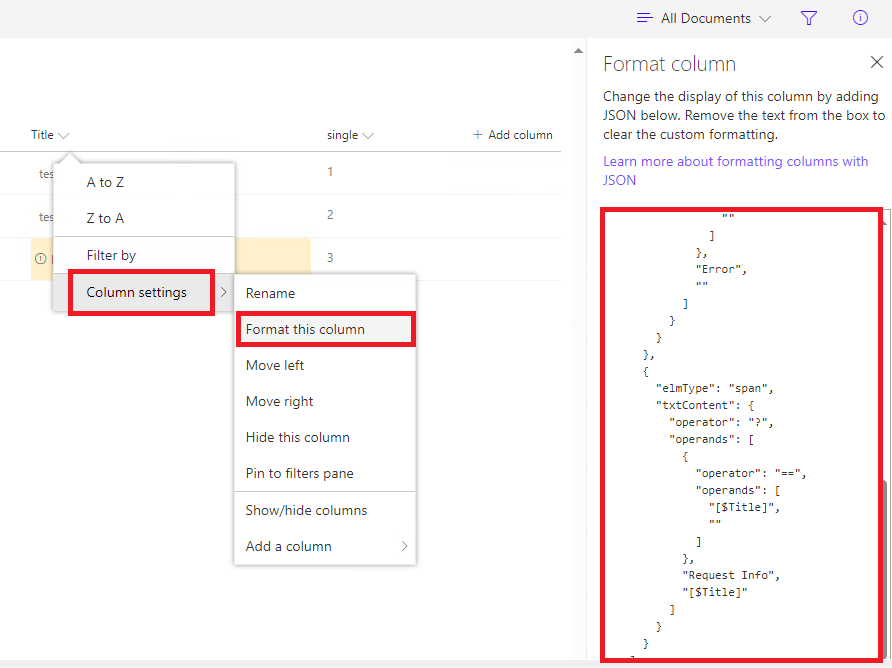Screen dimensions: 892x668
Task: Click the list scroll-up arrow
Action: click(579, 51)
